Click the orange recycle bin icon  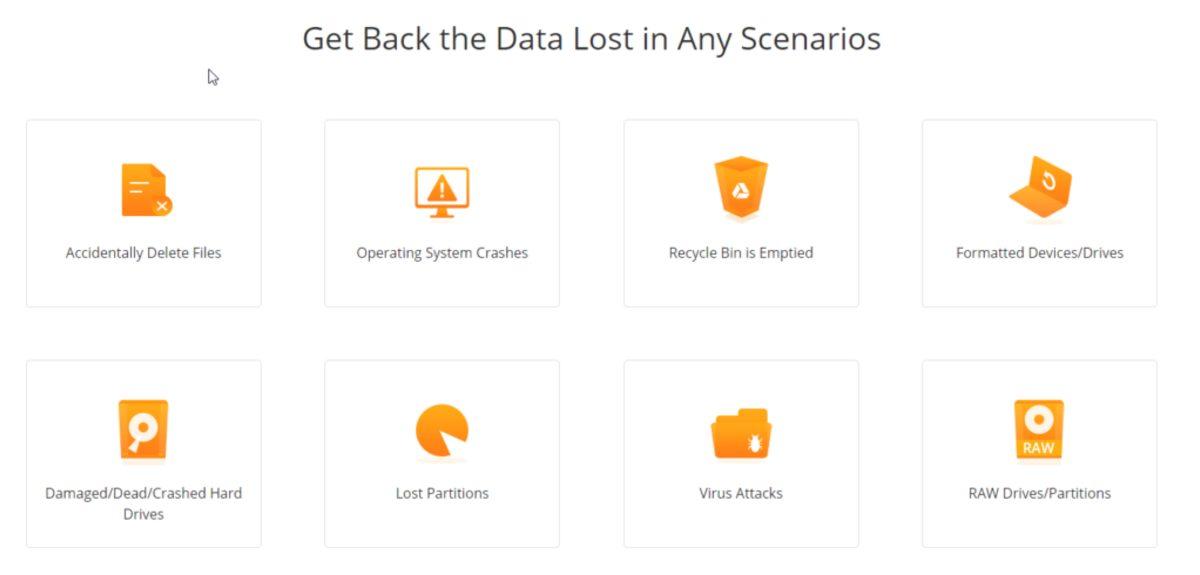(741, 189)
